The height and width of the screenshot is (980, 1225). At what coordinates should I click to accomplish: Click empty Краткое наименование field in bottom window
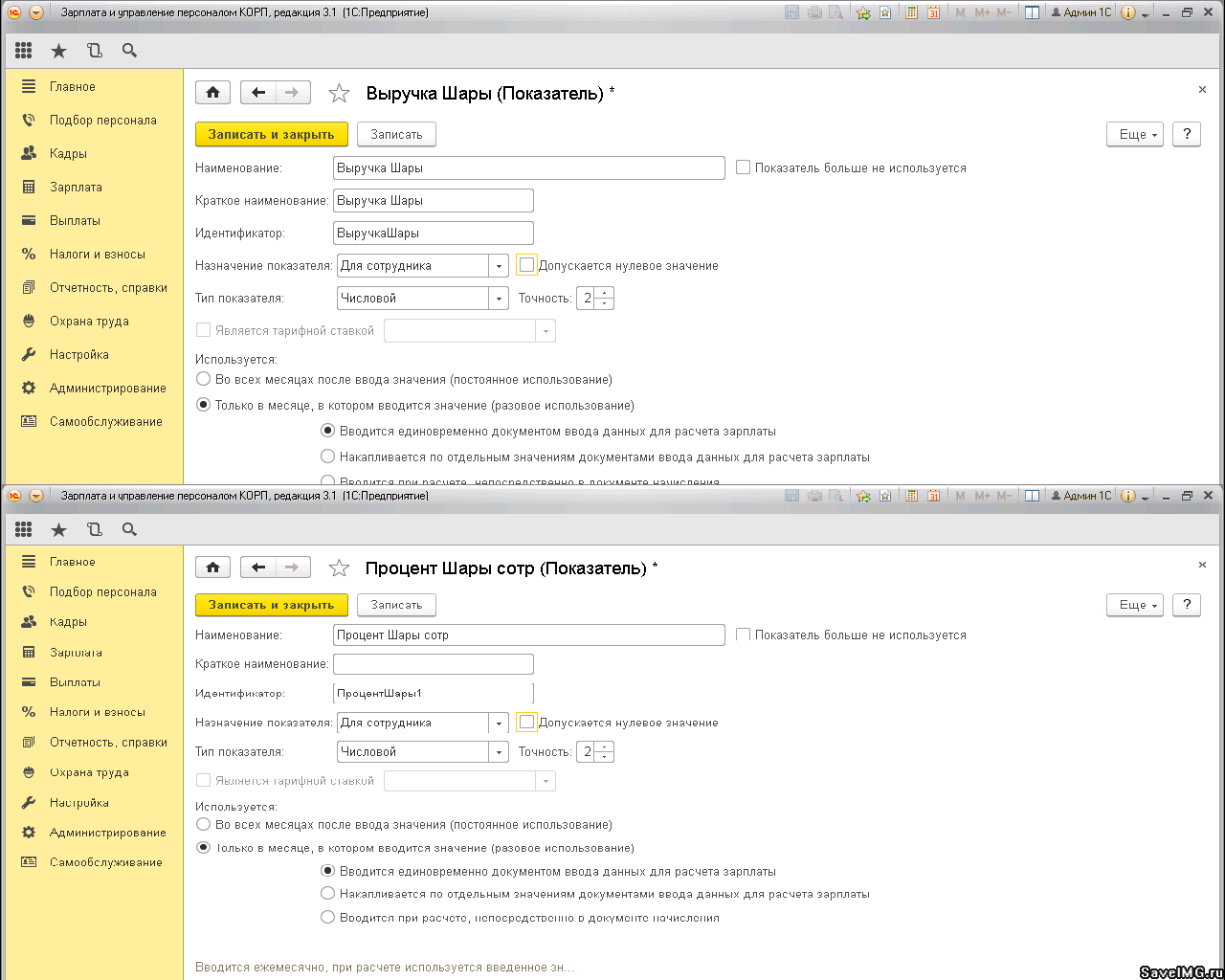coord(434,663)
